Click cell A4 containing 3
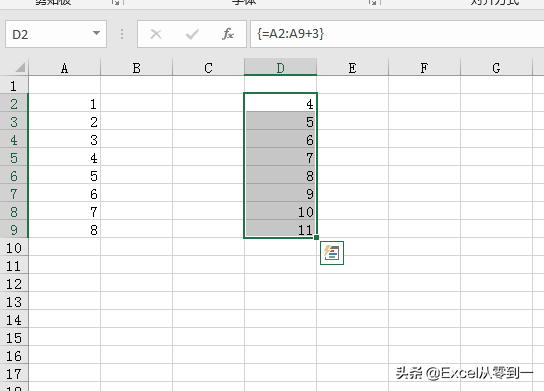 point(65,139)
